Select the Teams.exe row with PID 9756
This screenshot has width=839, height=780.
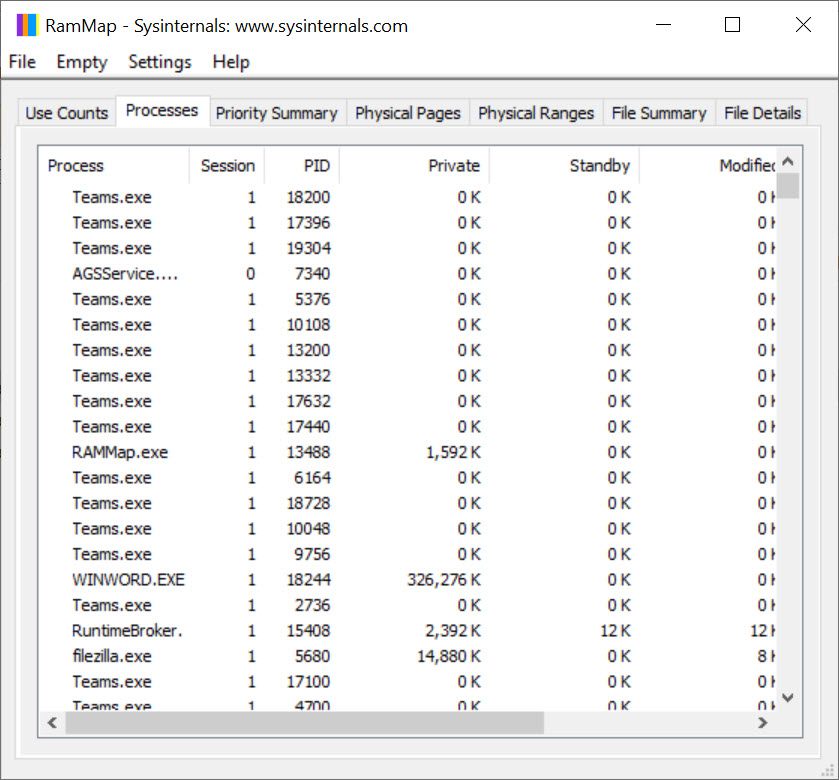tap(407, 555)
